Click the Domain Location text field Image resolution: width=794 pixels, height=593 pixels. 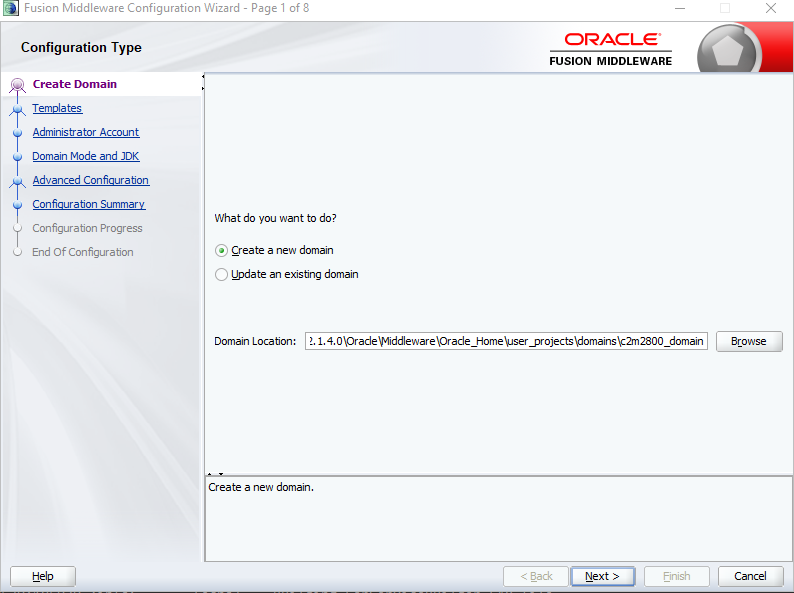coord(506,341)
